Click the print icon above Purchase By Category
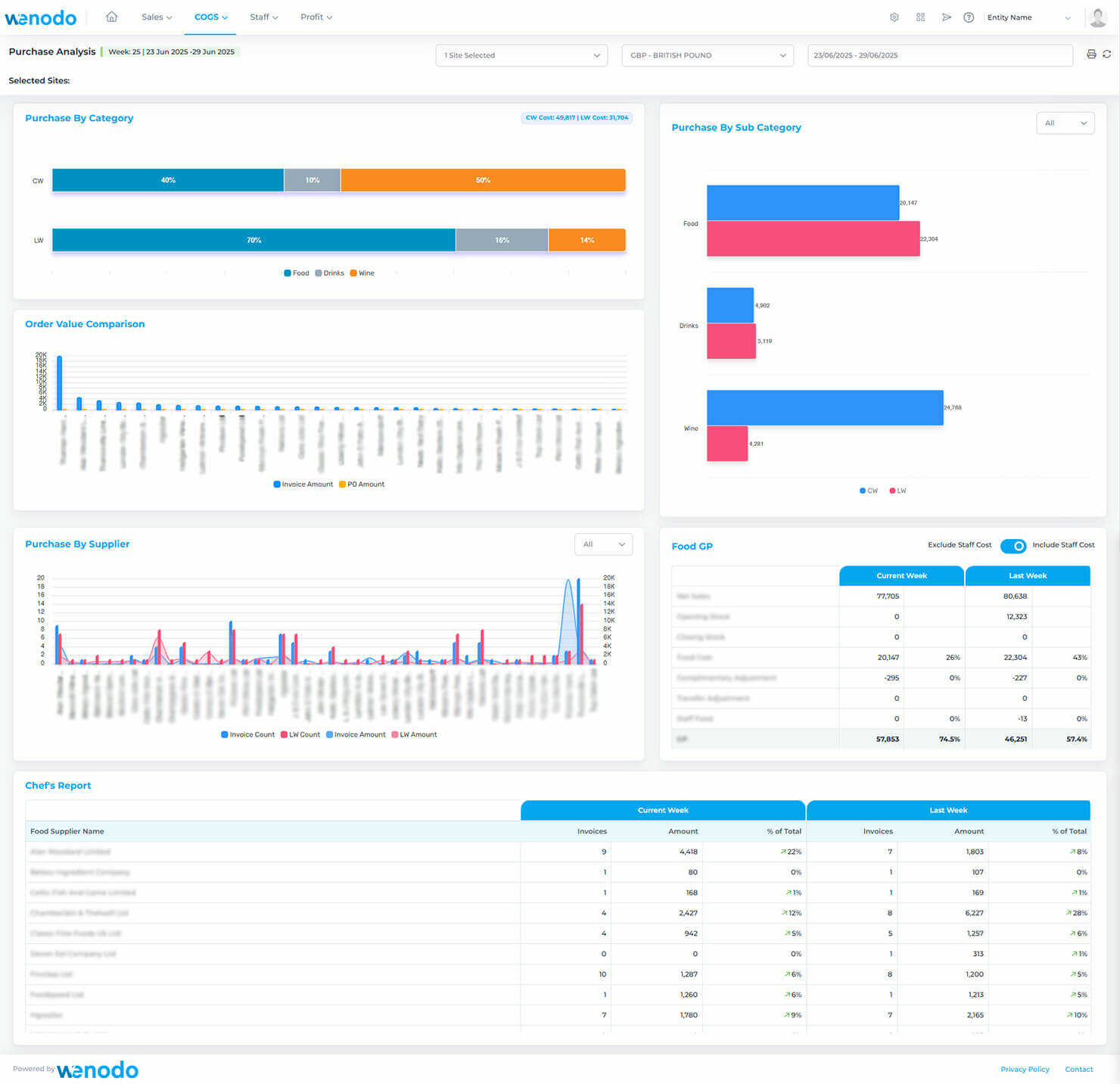This screenshot has width=1120, height=1084. click(x=1090, y=55)
